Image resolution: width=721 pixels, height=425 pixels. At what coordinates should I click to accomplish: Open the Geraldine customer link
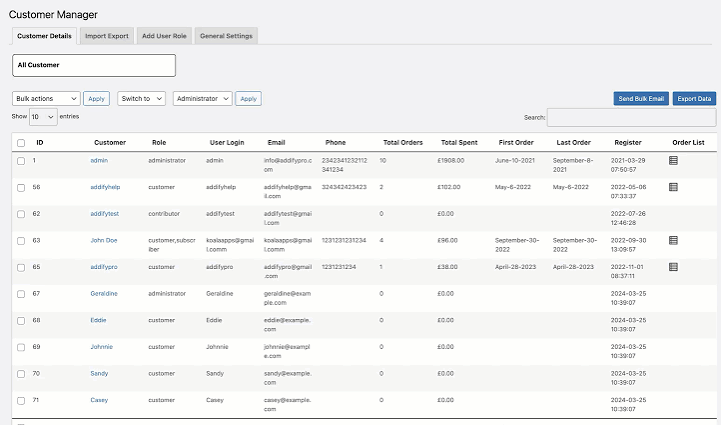104,293
